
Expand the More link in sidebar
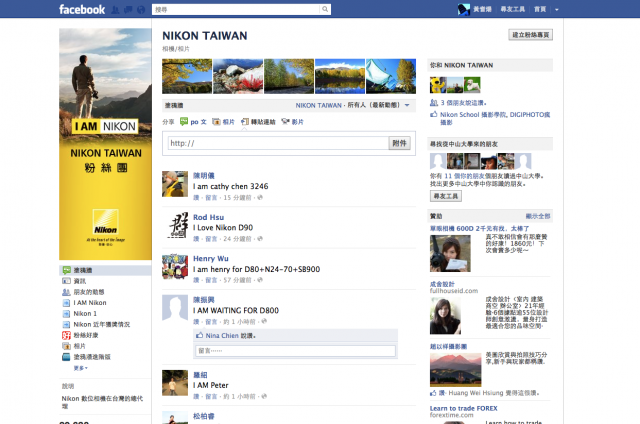[80, 368]
